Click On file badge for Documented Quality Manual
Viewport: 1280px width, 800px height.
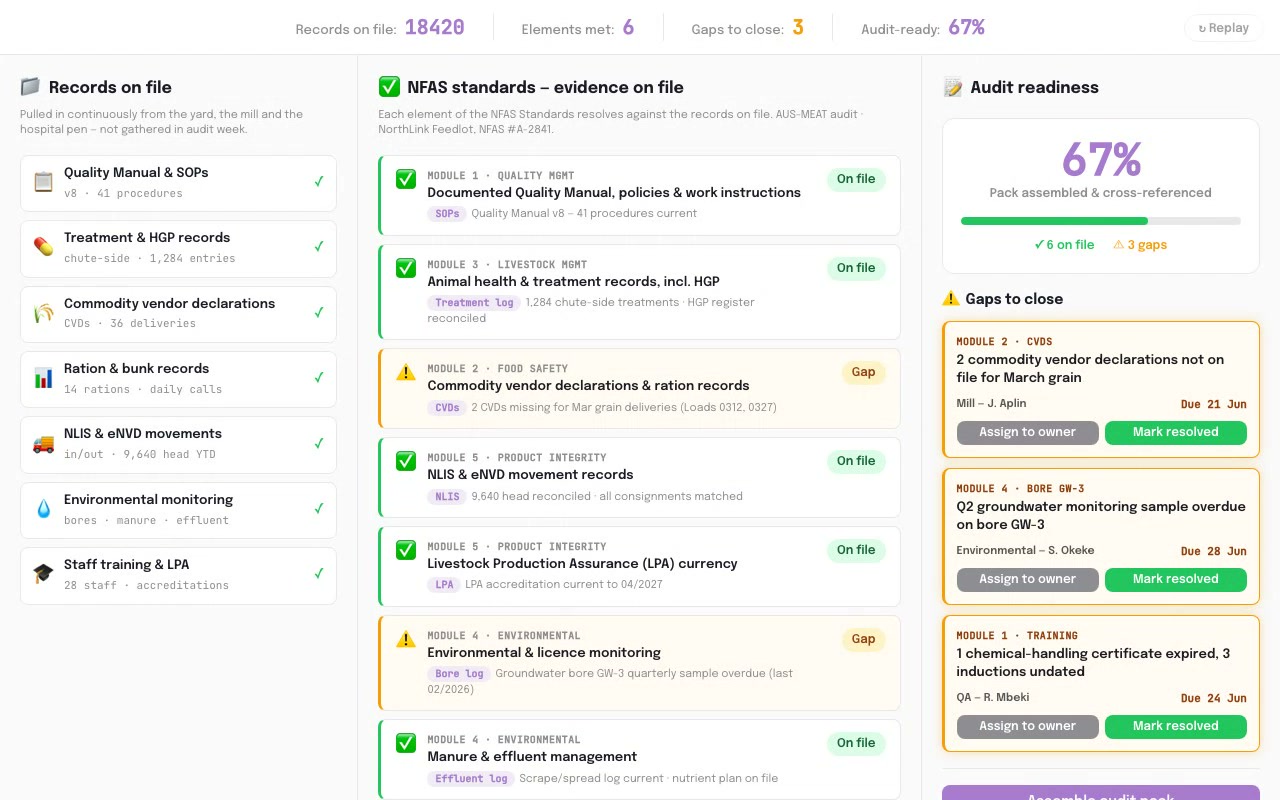click(856, 179)
